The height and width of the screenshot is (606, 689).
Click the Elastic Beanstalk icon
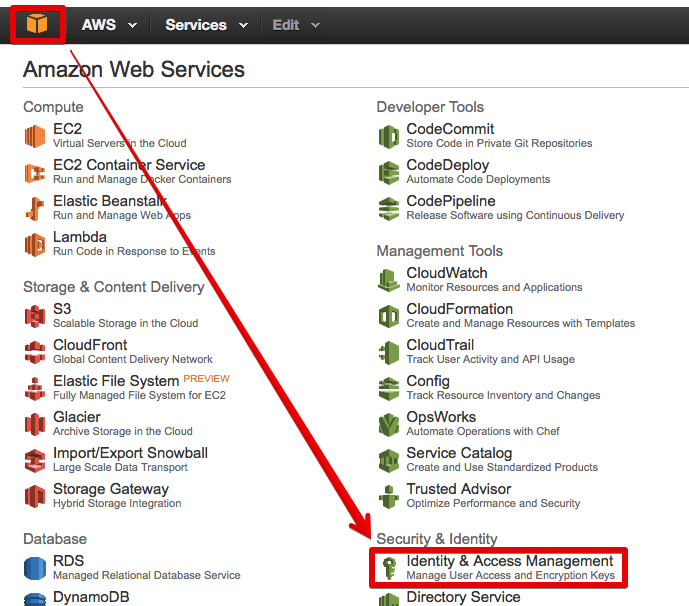35,208
